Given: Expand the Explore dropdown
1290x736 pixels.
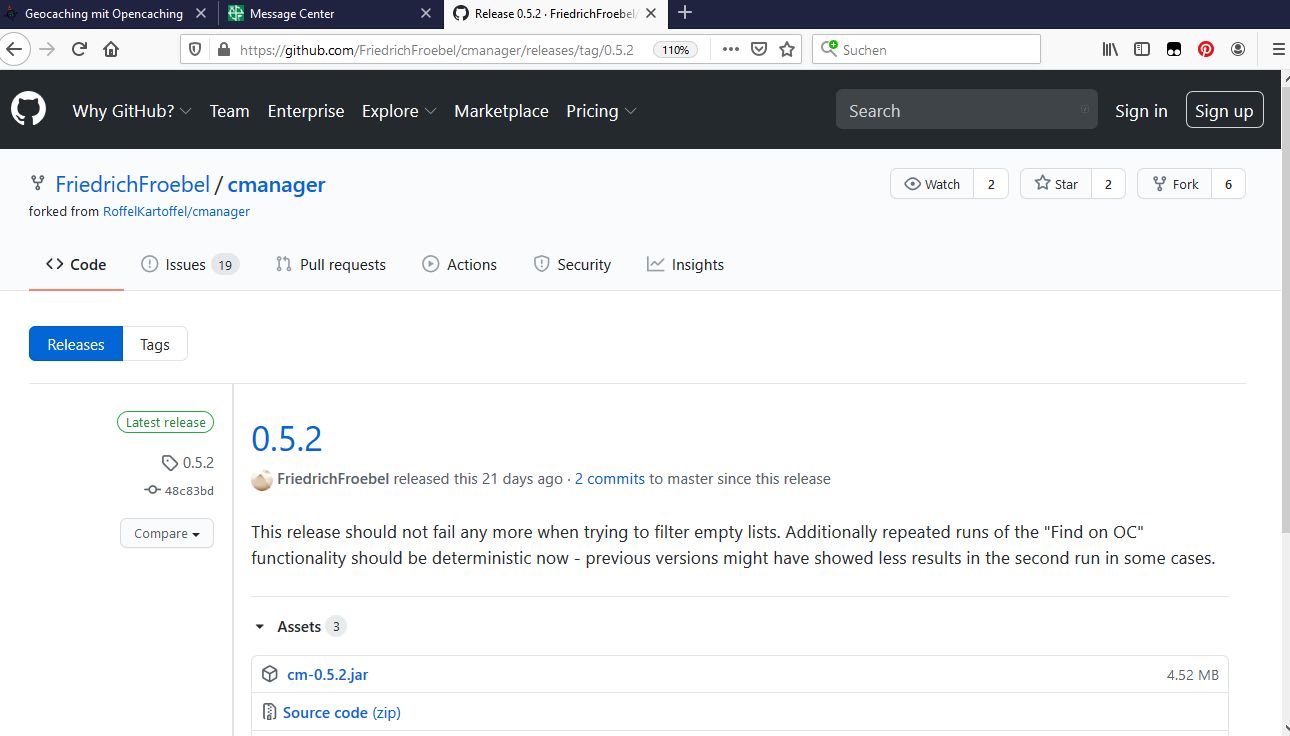Looking at the screenshot, I should point(399,111).
